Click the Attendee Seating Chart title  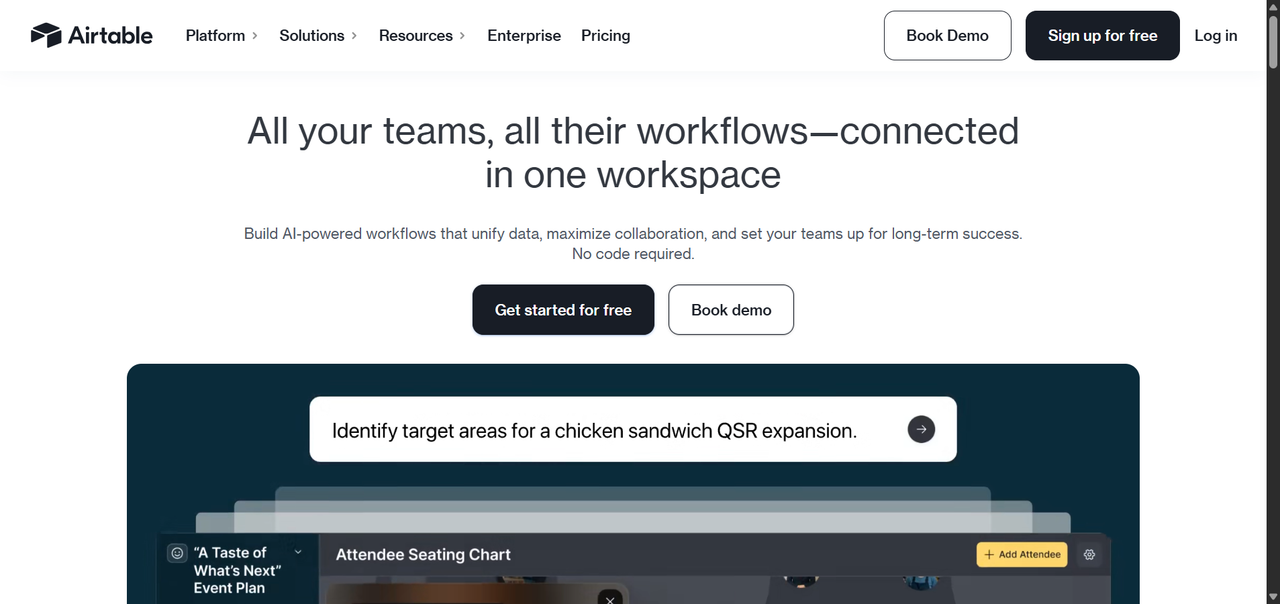pos(423,554)
